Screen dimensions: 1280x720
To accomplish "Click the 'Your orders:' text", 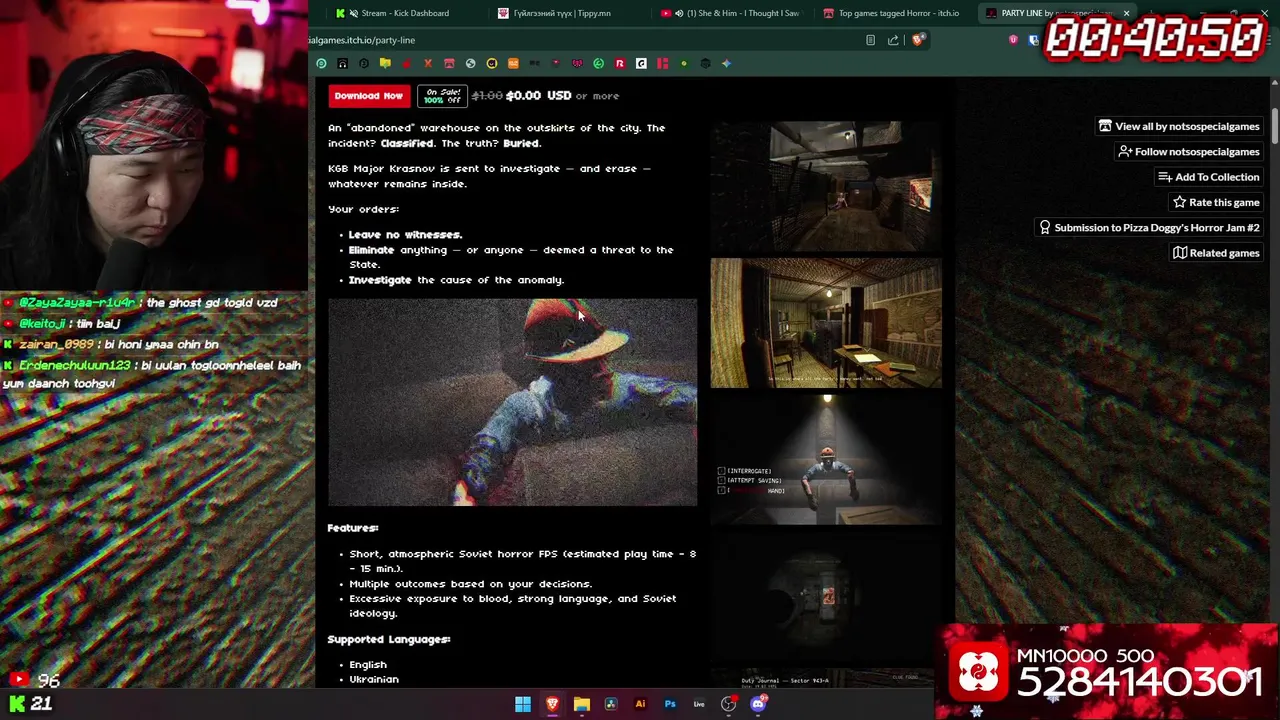I will 364,209.
